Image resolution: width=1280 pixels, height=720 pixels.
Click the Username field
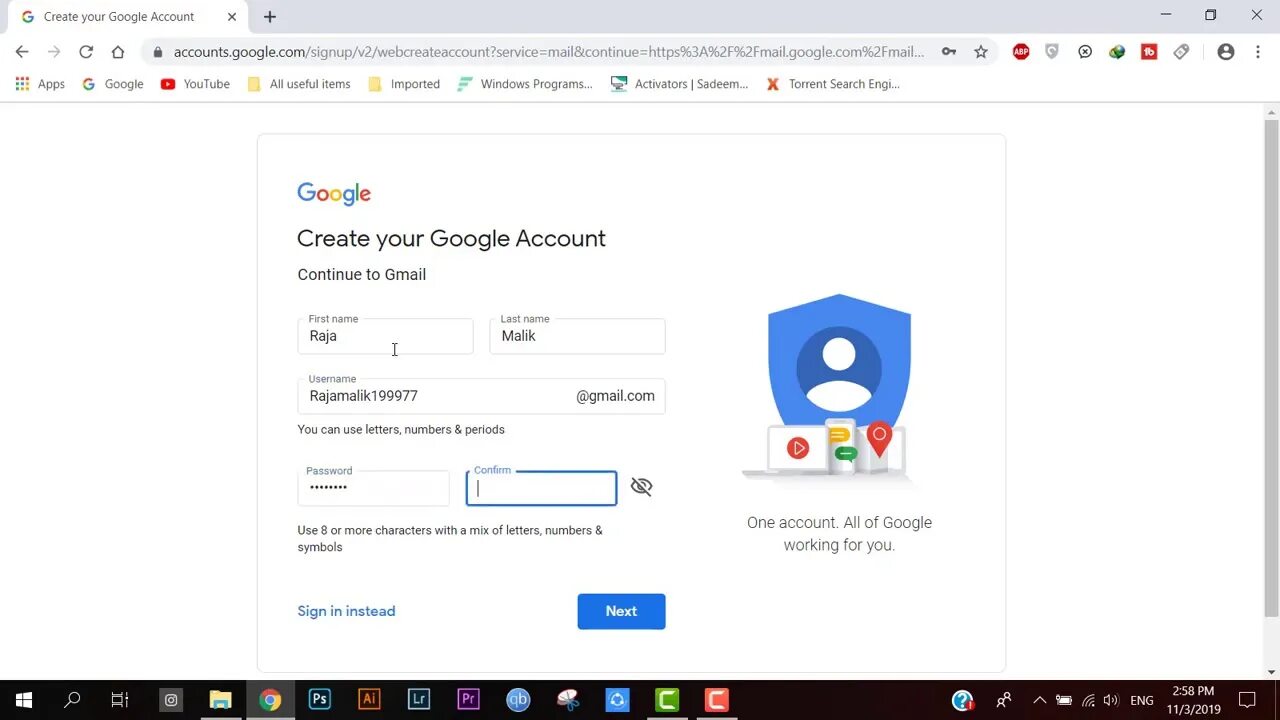(x=481, y=396)
